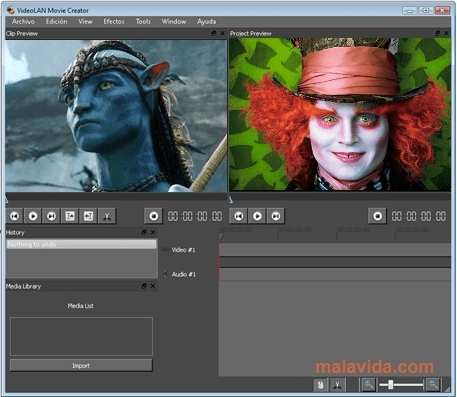Select the 'Nothing to undo' history entry
This screenshot has height=397, width=457.
coord(81,244)
